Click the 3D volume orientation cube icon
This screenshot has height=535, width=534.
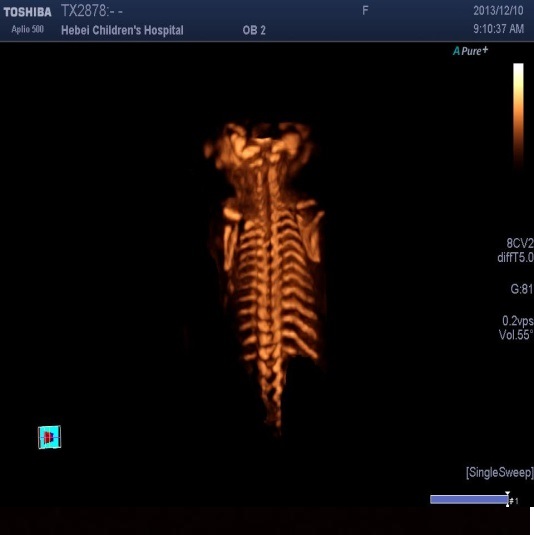49,437
